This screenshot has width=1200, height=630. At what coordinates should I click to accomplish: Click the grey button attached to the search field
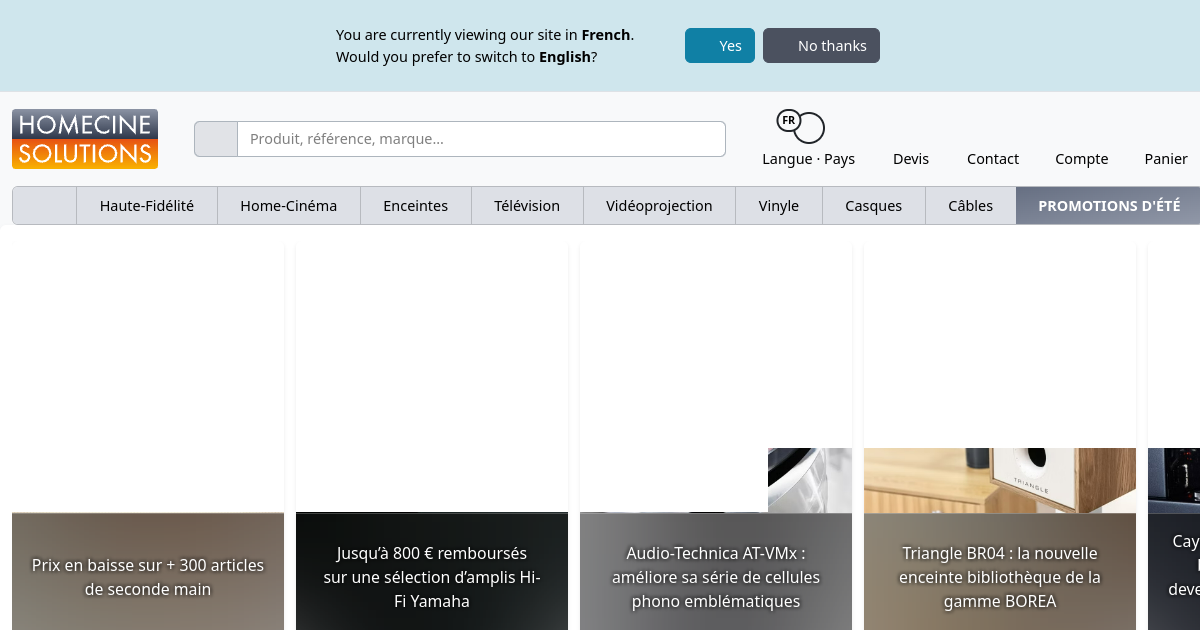(216, 139)
